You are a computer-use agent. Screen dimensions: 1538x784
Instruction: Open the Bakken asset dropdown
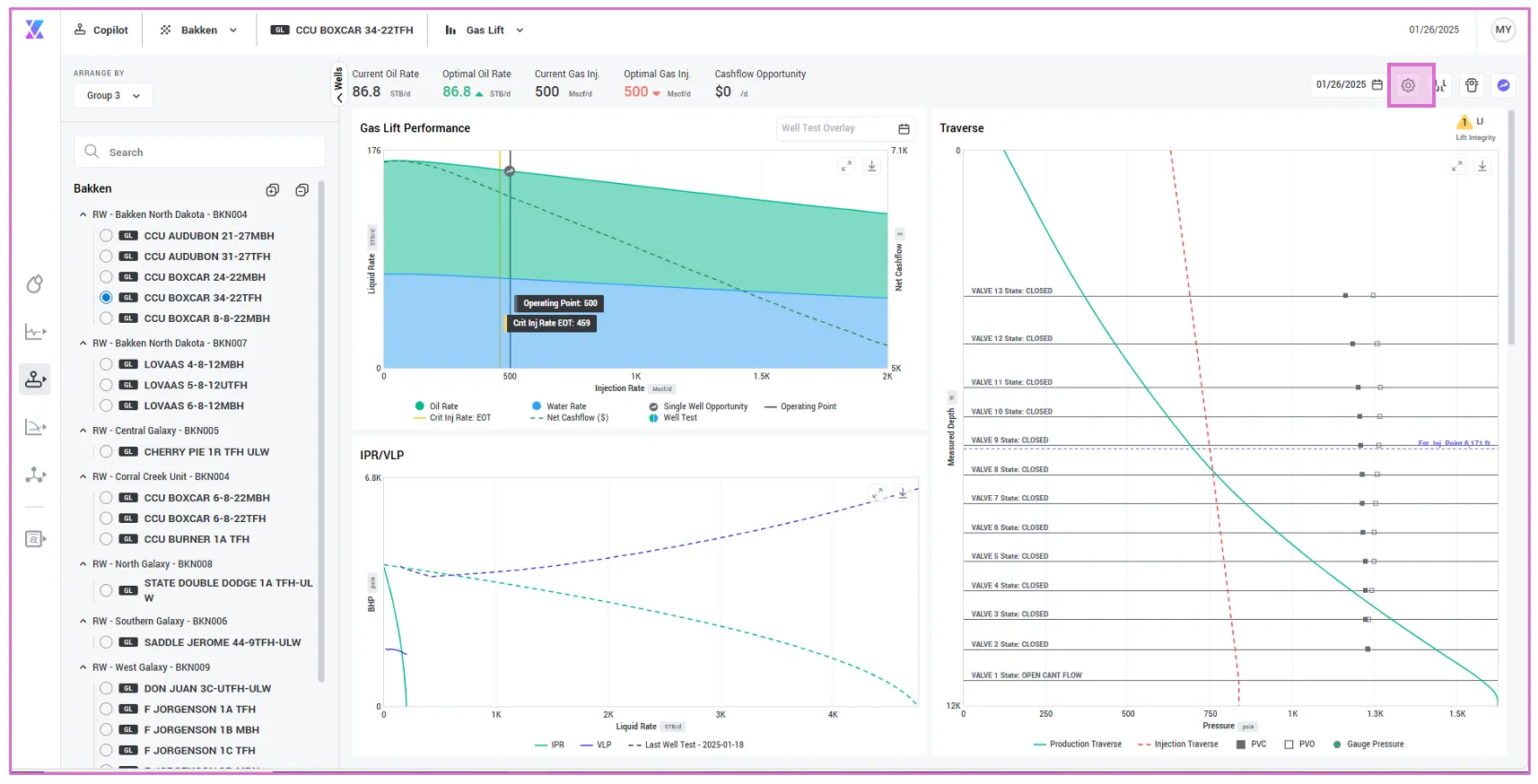pos(198,30)
